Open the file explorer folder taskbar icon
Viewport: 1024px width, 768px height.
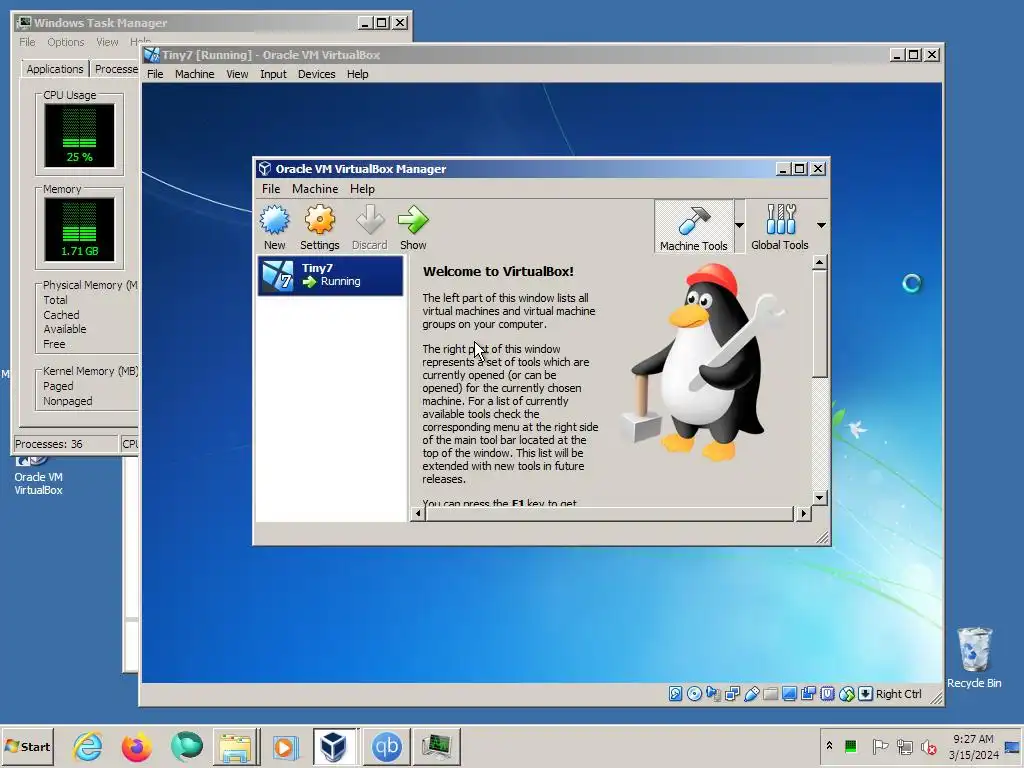[x=236, y=746]
